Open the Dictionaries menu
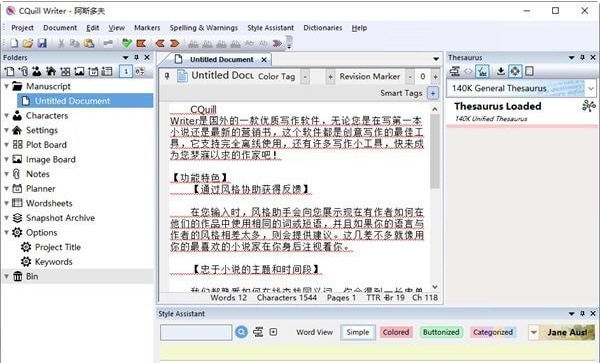The image size is (603, 363). point(323,28)
